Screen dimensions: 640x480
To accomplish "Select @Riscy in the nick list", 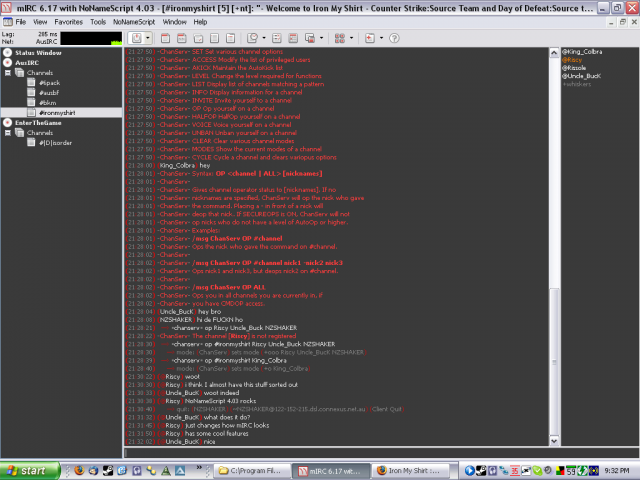I will 572,60.
